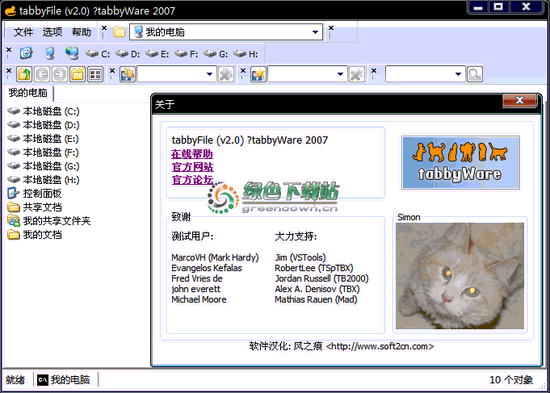Click the network places globe icon
Screen dimensions: 550x393
[x=72, y=53]
